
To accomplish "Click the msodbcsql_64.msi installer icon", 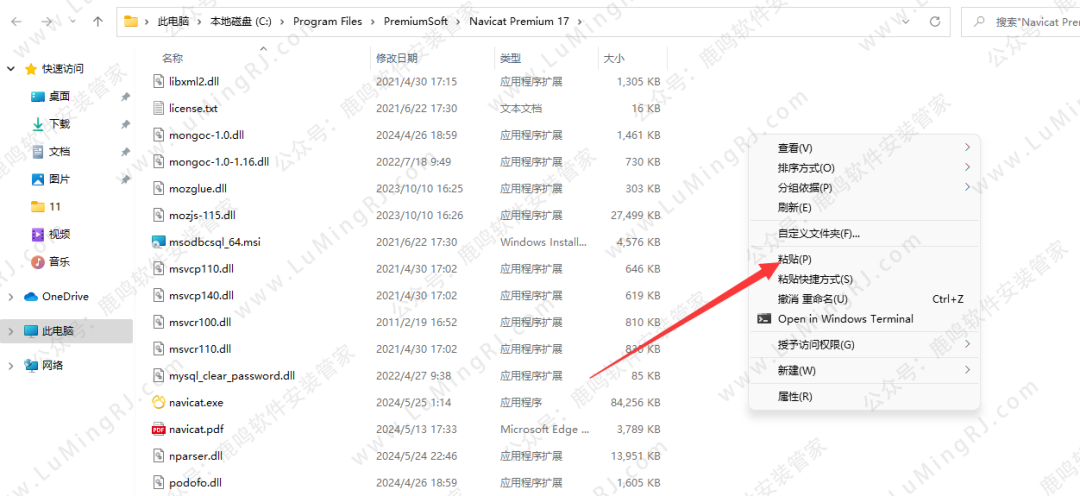I will pos(158,242).
